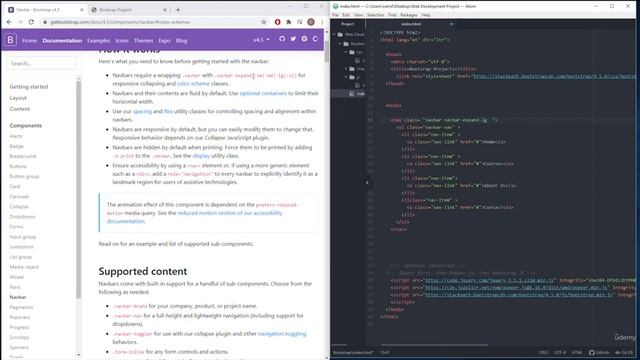The height and width of the screenshot is (360, 640).
Task: Open the Chrome three-dot menu
Action: (x=322, y=22)
